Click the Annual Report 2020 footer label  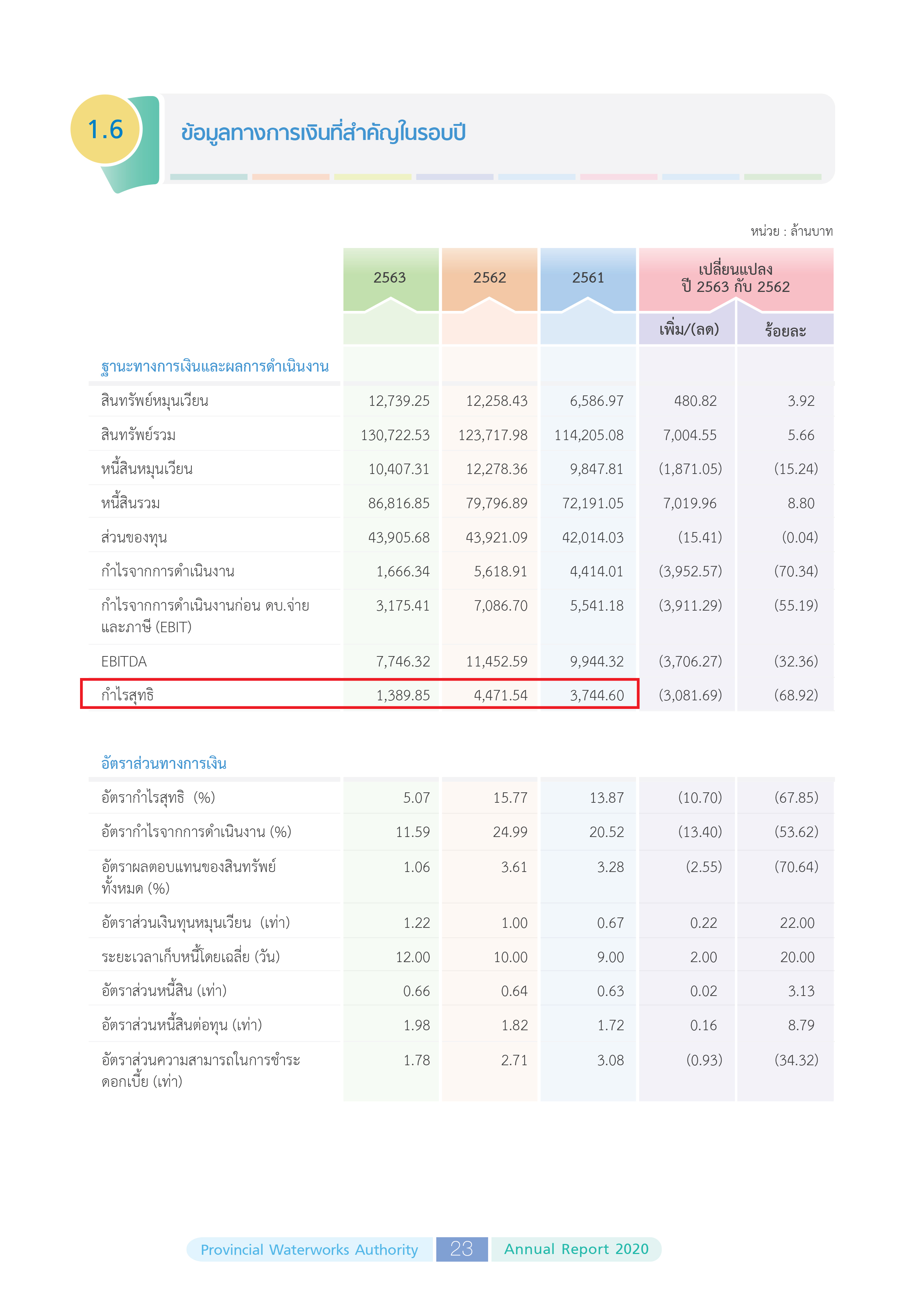576,1249
